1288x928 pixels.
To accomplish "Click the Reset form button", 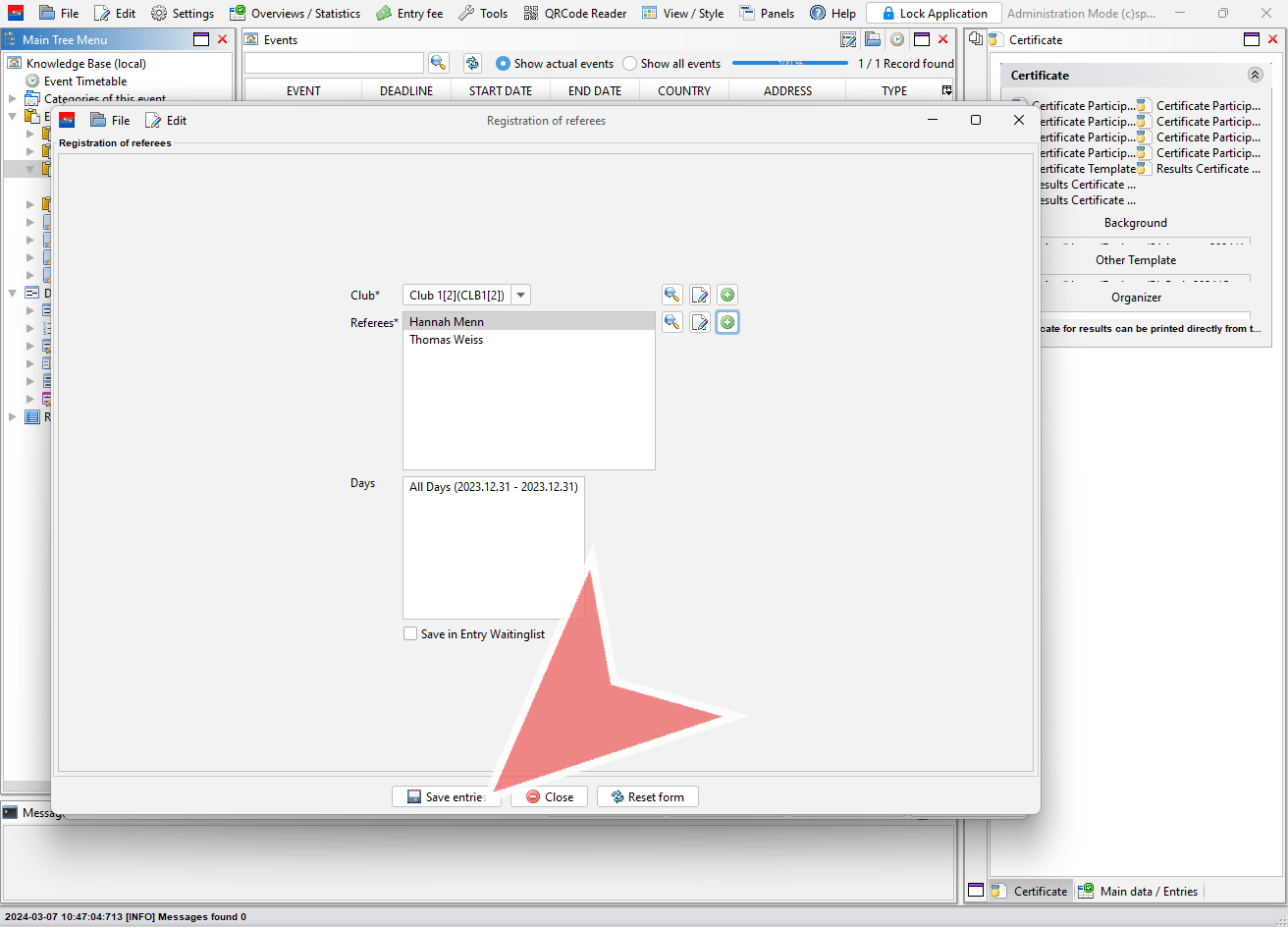I will click(647, 796).
